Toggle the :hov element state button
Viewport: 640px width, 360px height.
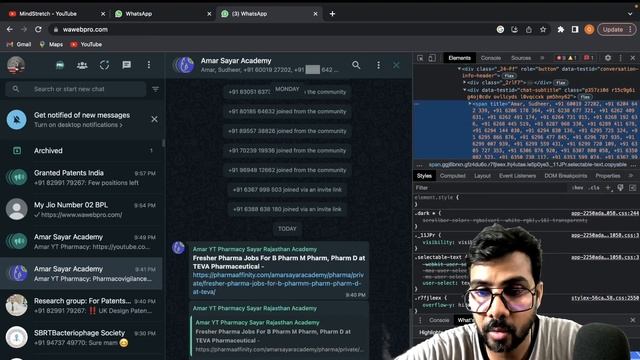pos(578,188)
